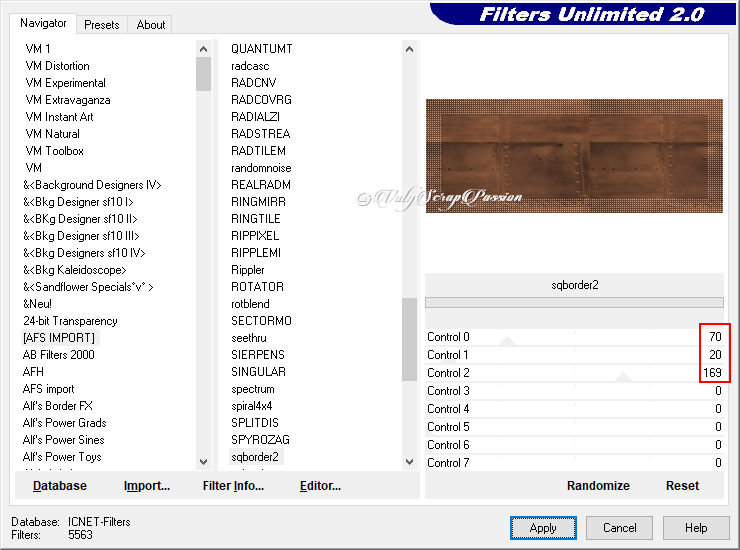Select the Navigator tab
The image size is (740, 550).
pyautogui.click(x=44, y=23)
